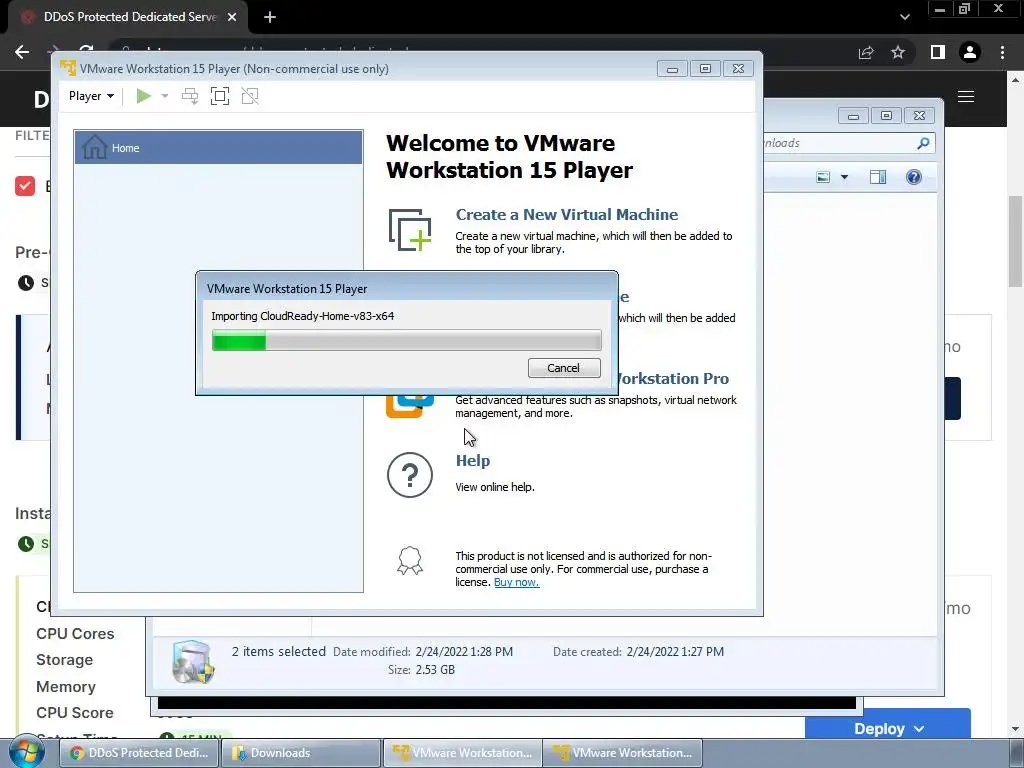Click the Storage label on webpage
This screenshot has height=768, width=1024.
(65, 660)
